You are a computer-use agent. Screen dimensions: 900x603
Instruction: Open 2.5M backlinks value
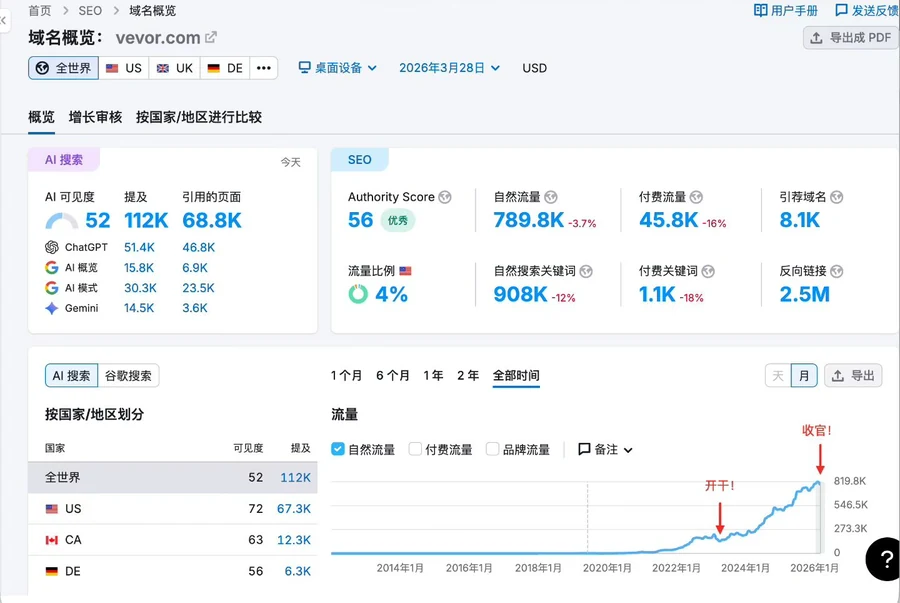[805, 294]
